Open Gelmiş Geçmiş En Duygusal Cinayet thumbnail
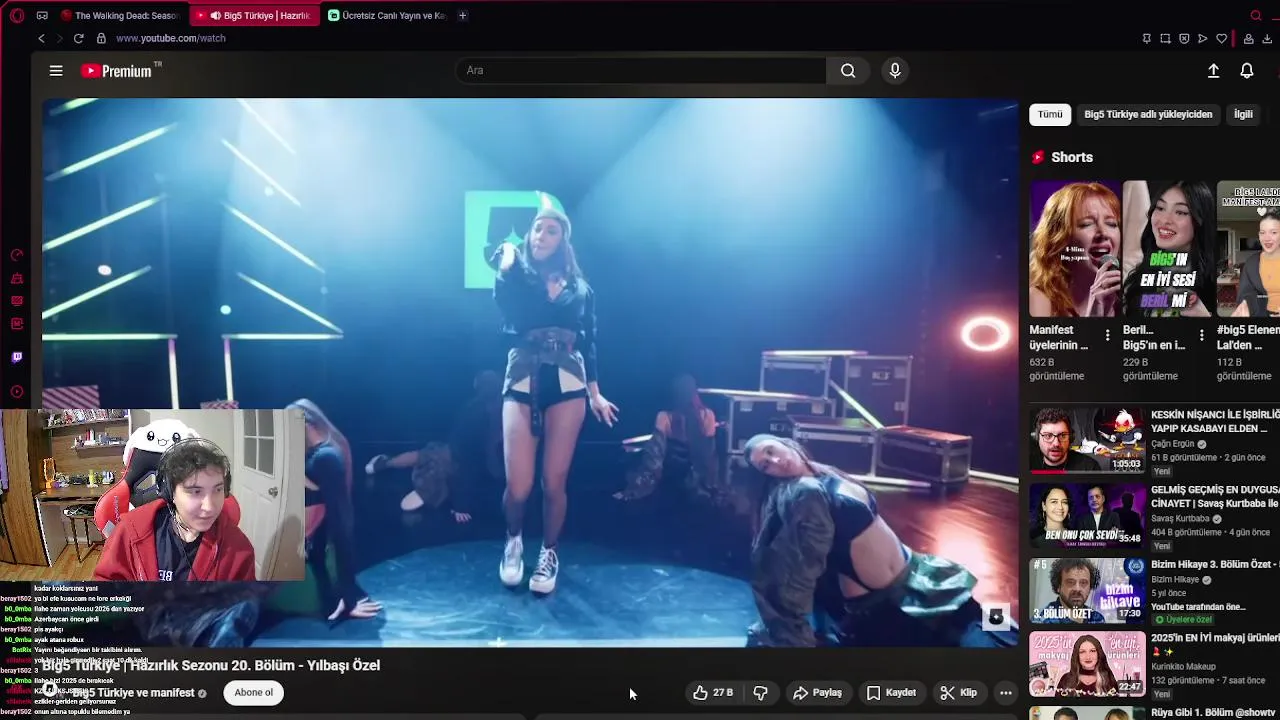 pyautogui.click(x=1087, y=515)
